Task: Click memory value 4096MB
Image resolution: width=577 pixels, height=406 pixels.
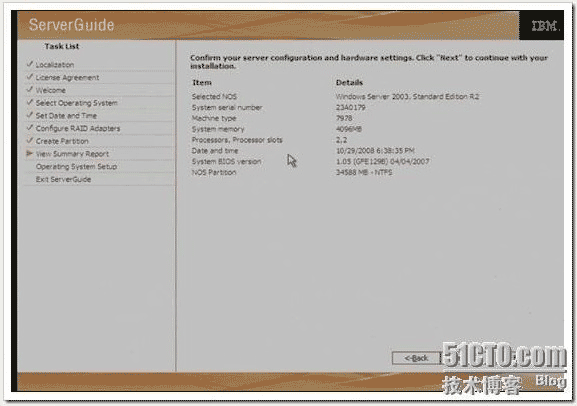Action: (348, 129)
